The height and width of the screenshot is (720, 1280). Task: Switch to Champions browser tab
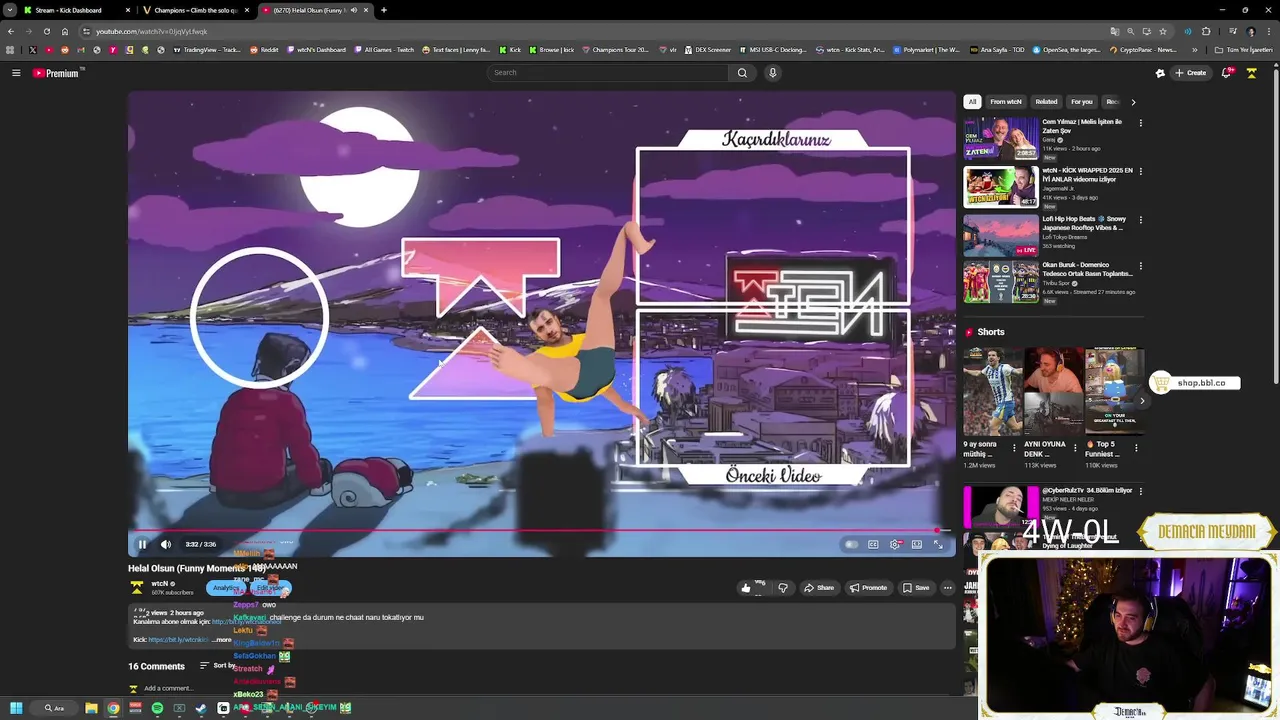[x=195, y=10]
